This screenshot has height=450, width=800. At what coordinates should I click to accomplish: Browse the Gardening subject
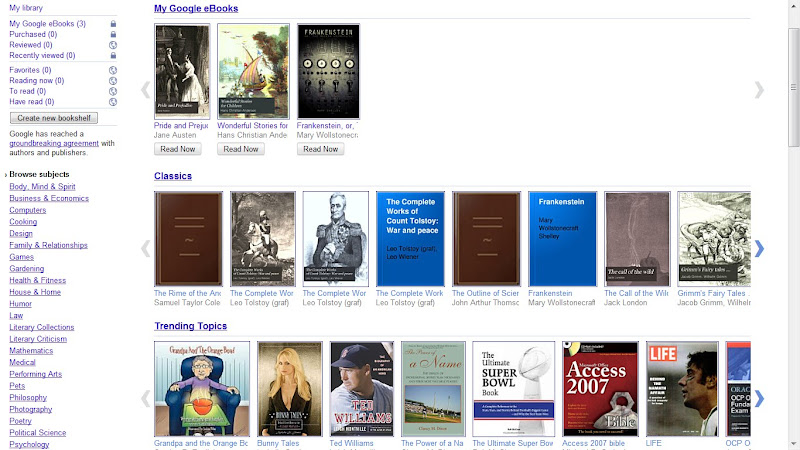click(27, 269)
